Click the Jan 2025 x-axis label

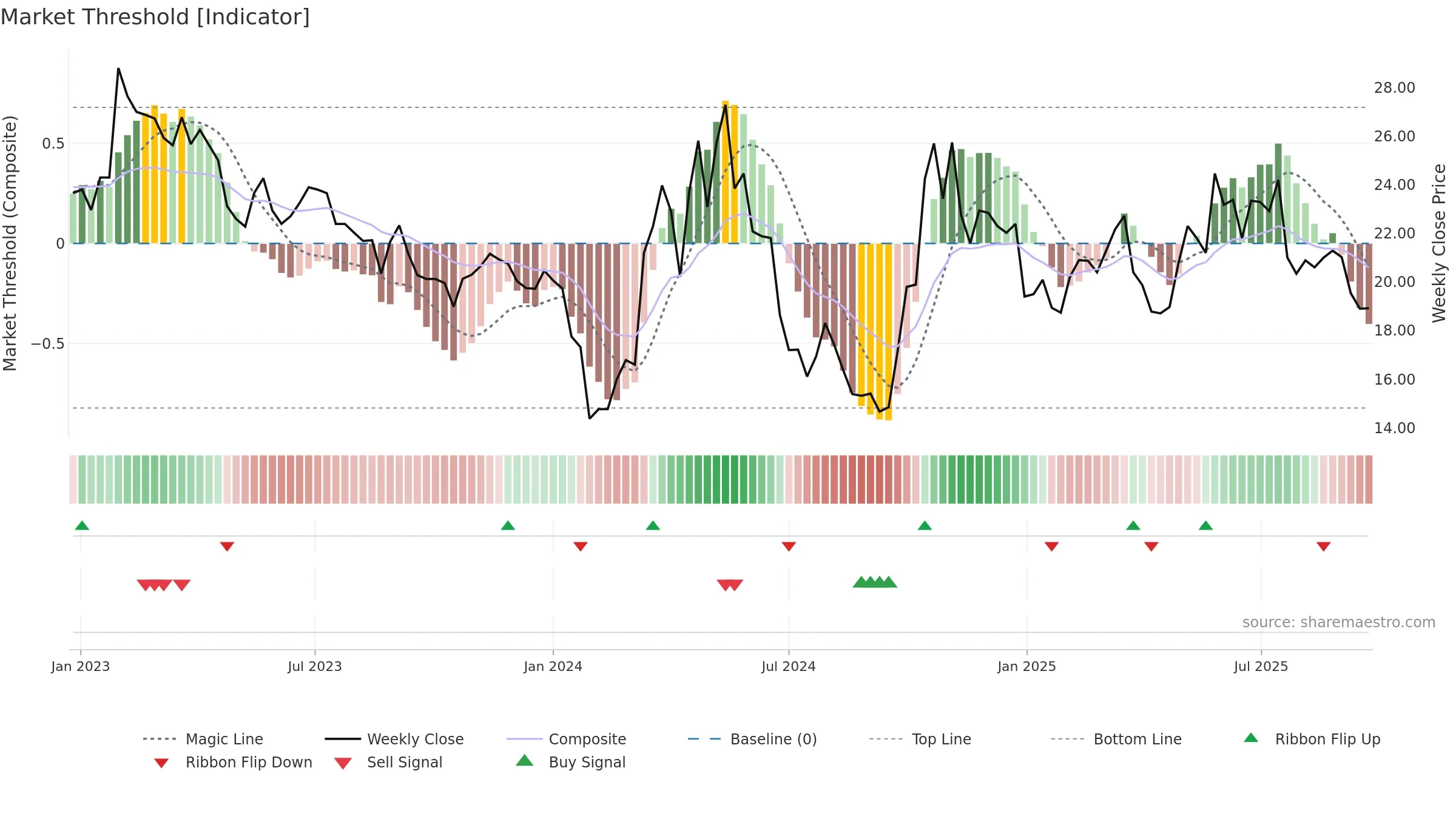(1027, 667)
